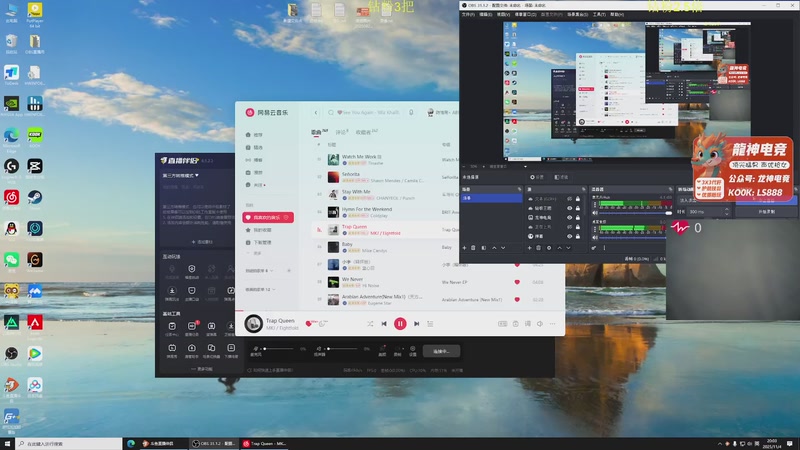Screen dimensions: 800x450
Task: Select 我喜欢的音乐 in NetEase sidebar
Action: pyautogui.click(x=268, y=217)
